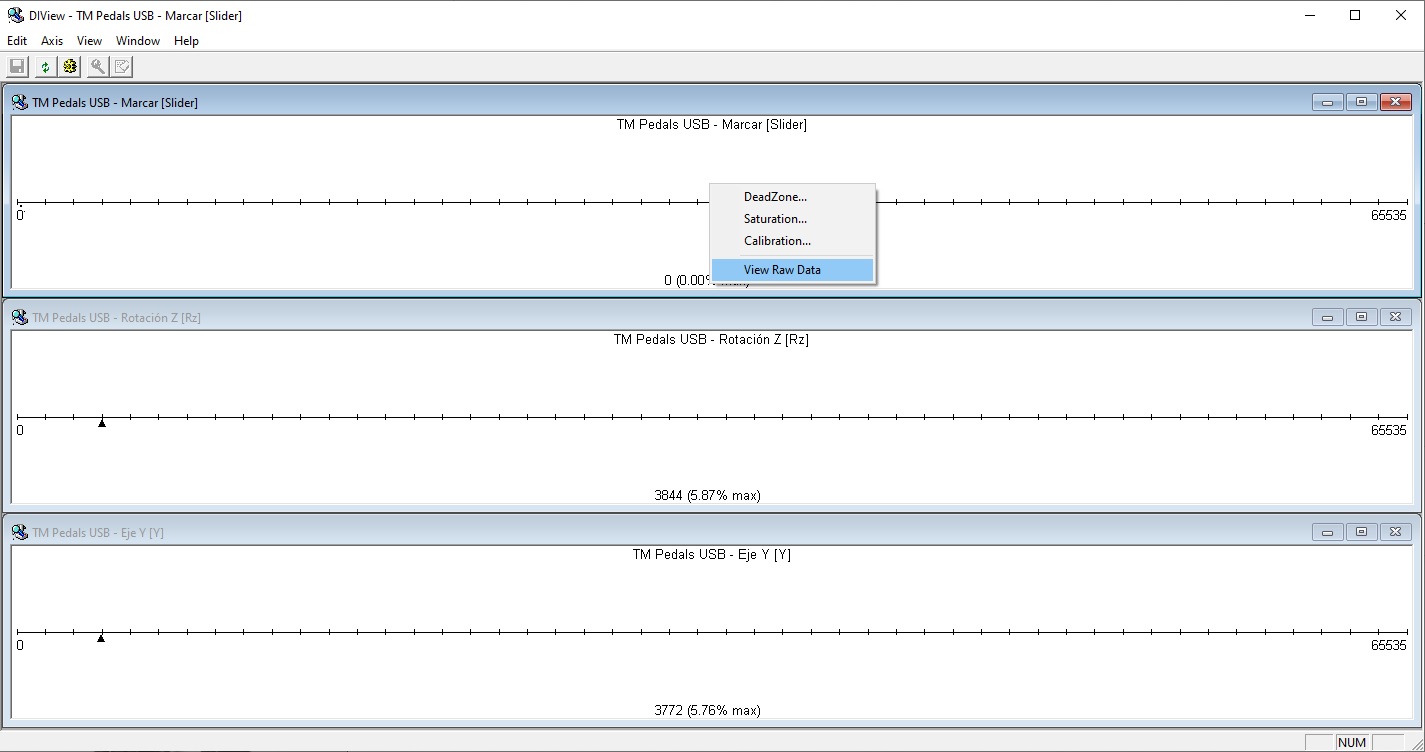Close the Eje Y [Y] child window
The height and width of the screenshot is (752, 1425).
(x=1395, y=532)
